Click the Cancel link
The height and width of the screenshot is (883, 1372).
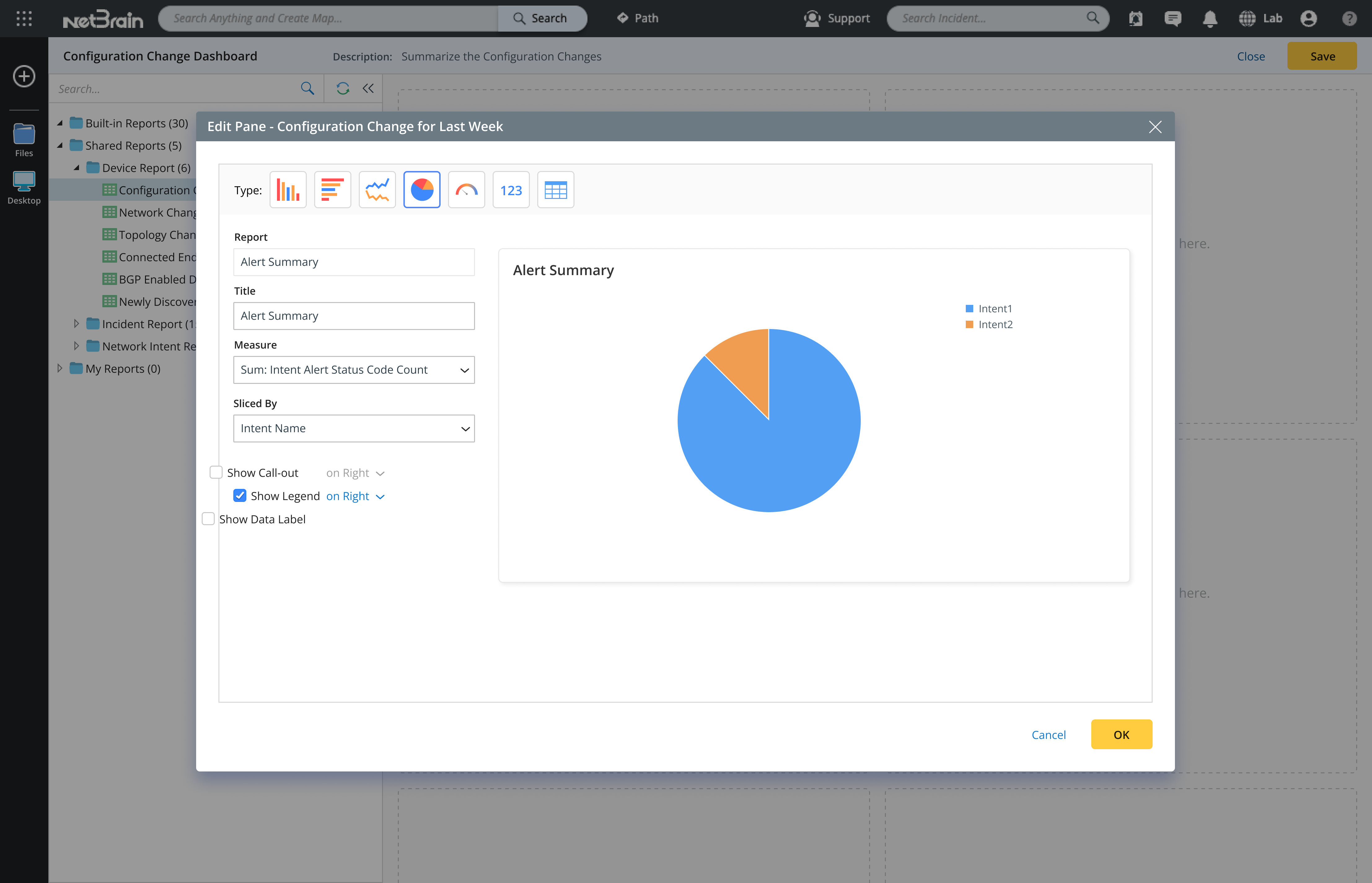(x=1048, y=735)
